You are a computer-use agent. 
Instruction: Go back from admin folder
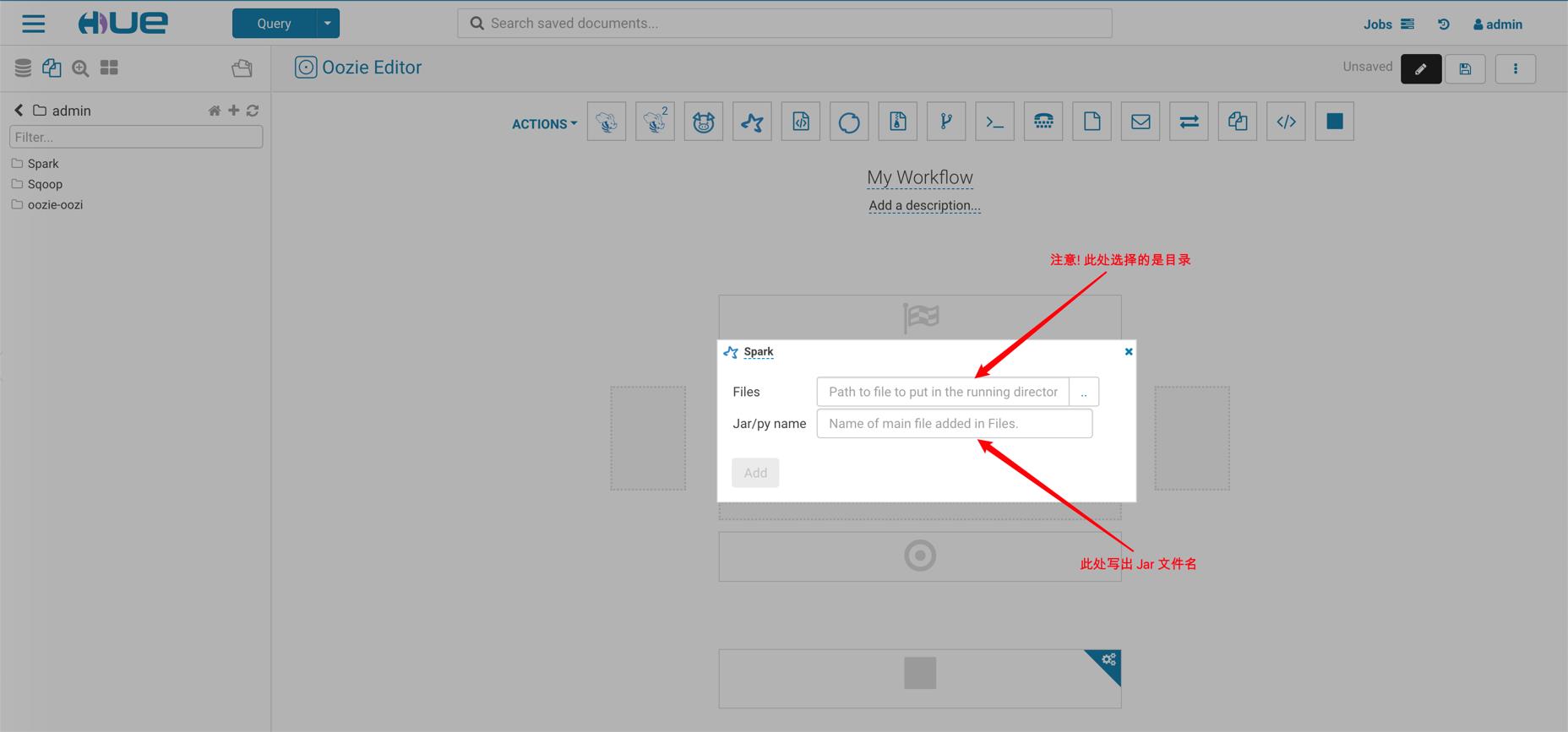tap(19, 111)
